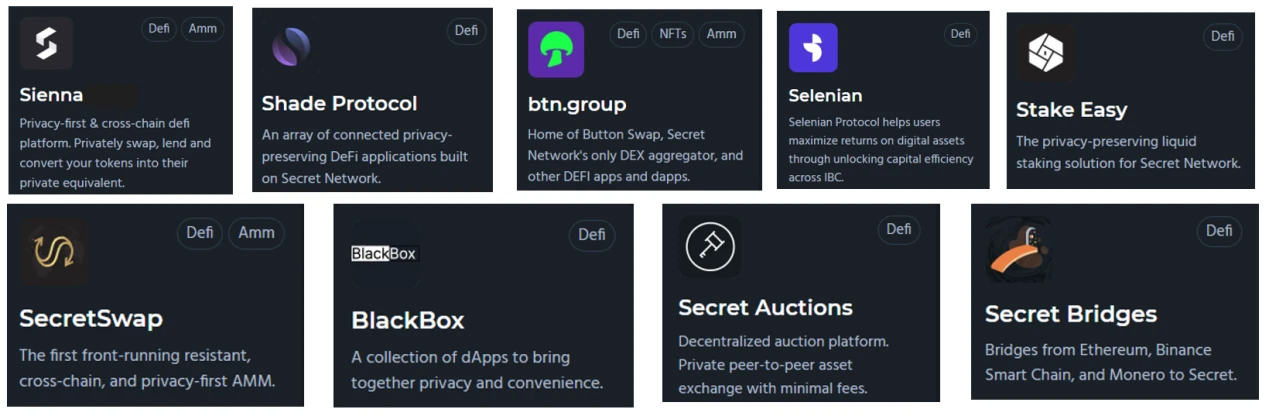Choose the Defi tag on Shade Protocol card
The height and width of the screenshot is (416, 1269).
[x=466, y=31]
